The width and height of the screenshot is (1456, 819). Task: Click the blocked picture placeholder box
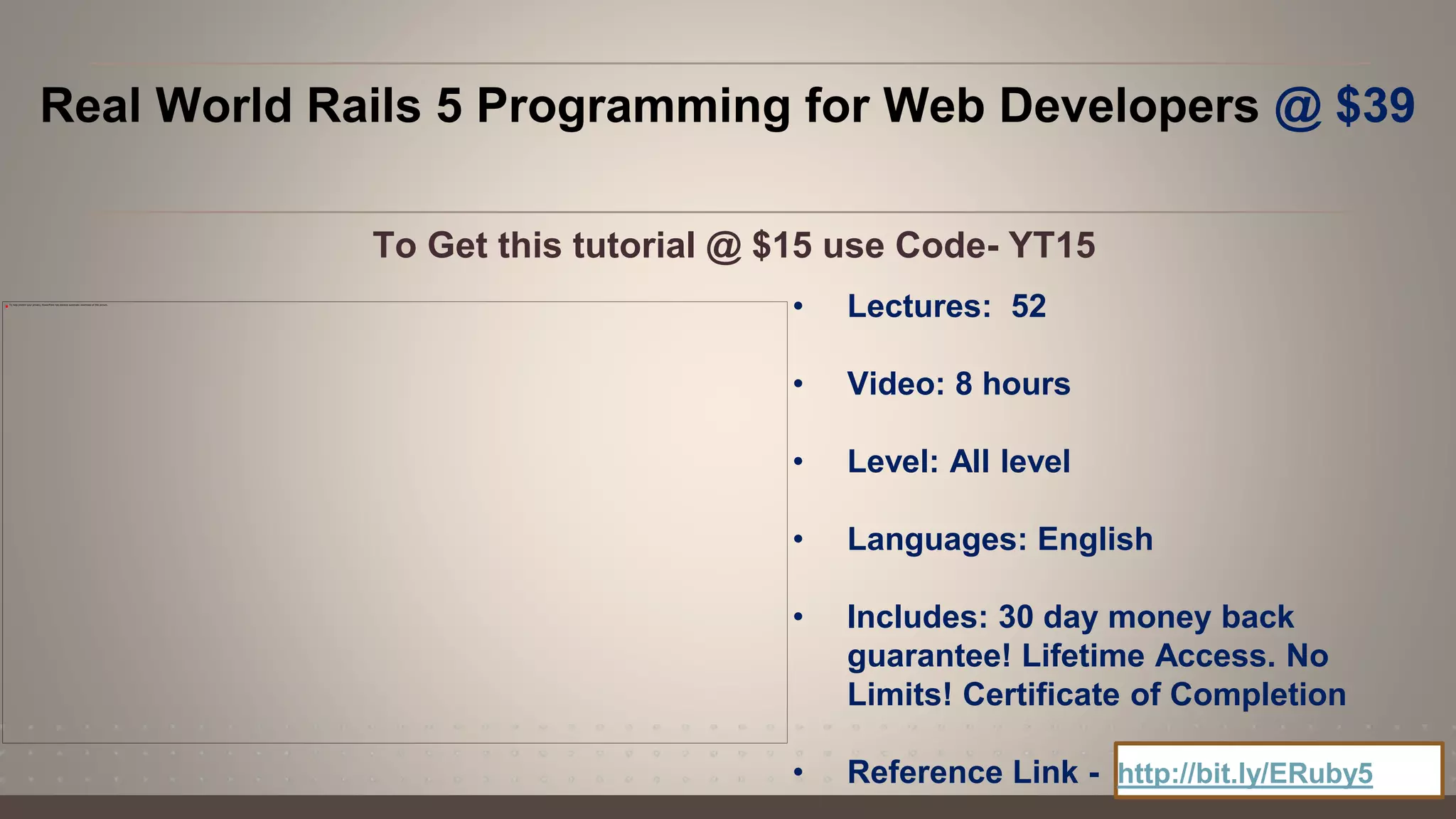(395, 523)
